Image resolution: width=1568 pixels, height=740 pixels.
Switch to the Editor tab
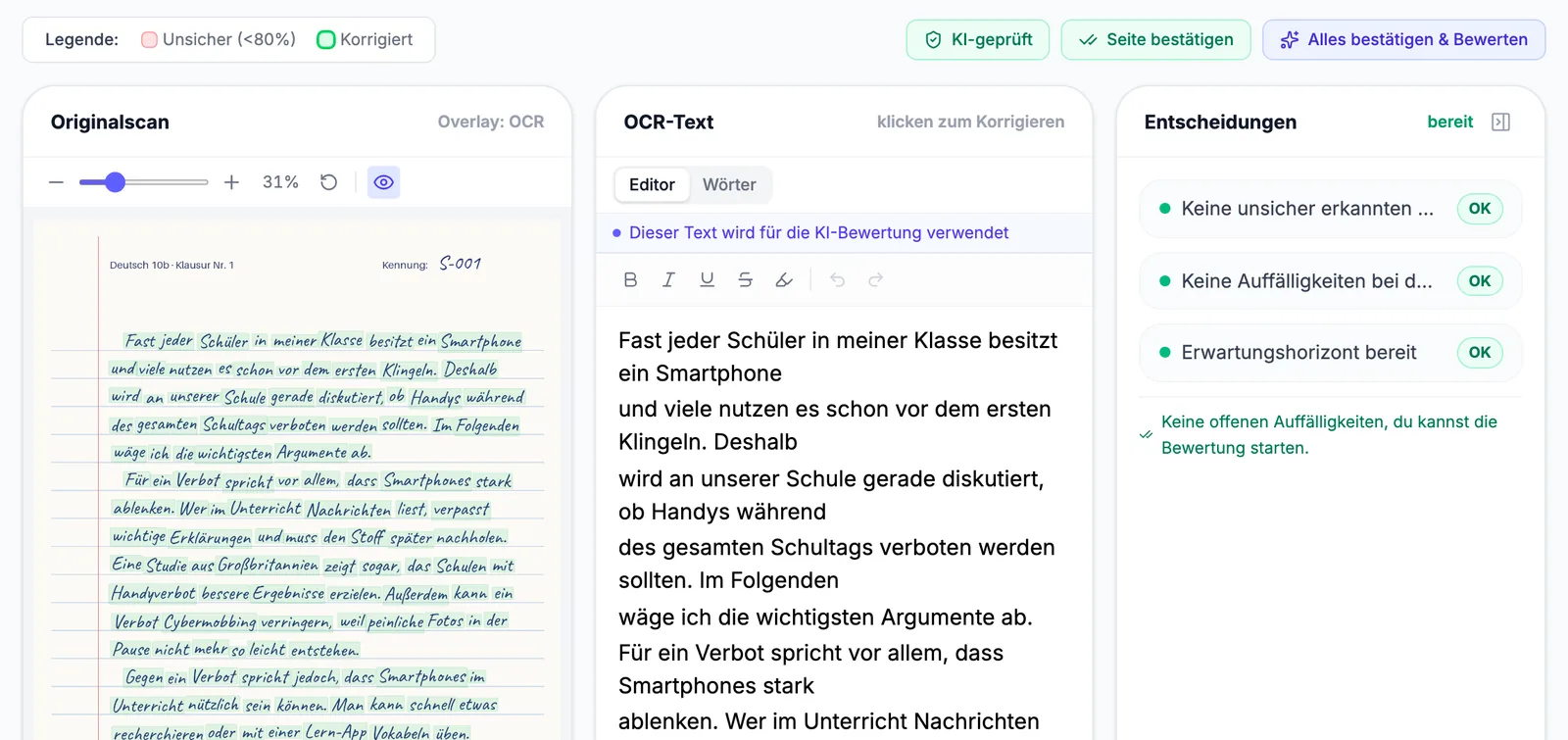(652, 184)
